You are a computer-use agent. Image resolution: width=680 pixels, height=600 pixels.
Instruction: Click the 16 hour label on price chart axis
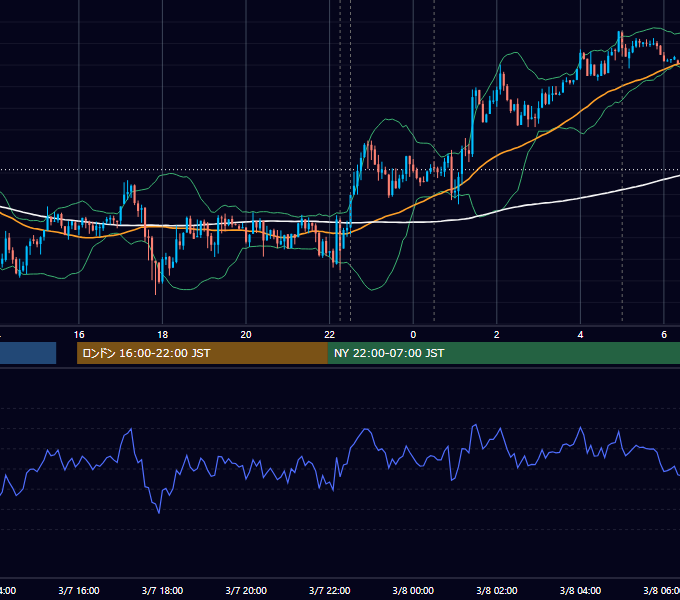[x=79, y=334]
